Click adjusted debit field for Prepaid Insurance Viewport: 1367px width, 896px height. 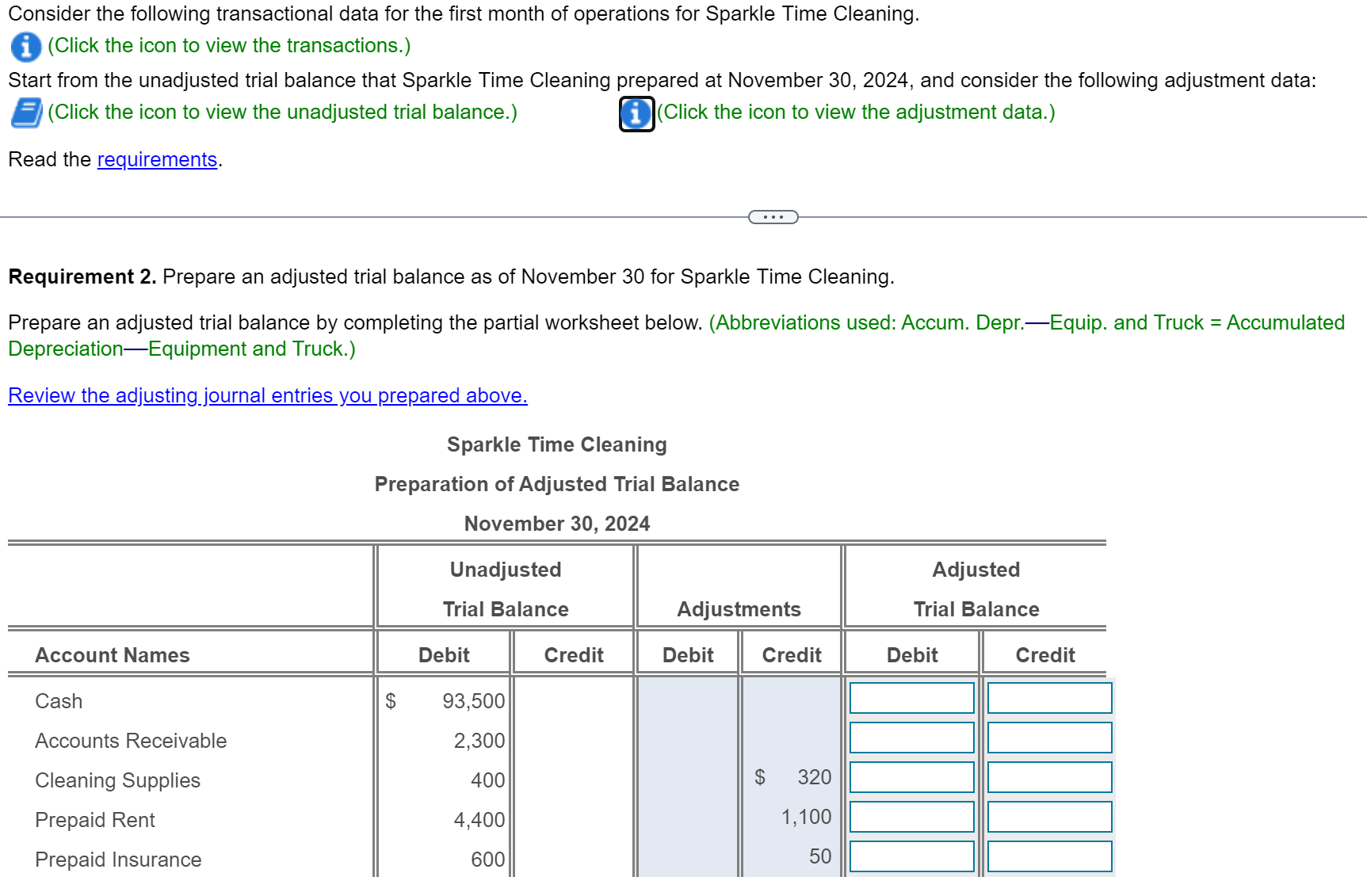(x=911, y=856)
